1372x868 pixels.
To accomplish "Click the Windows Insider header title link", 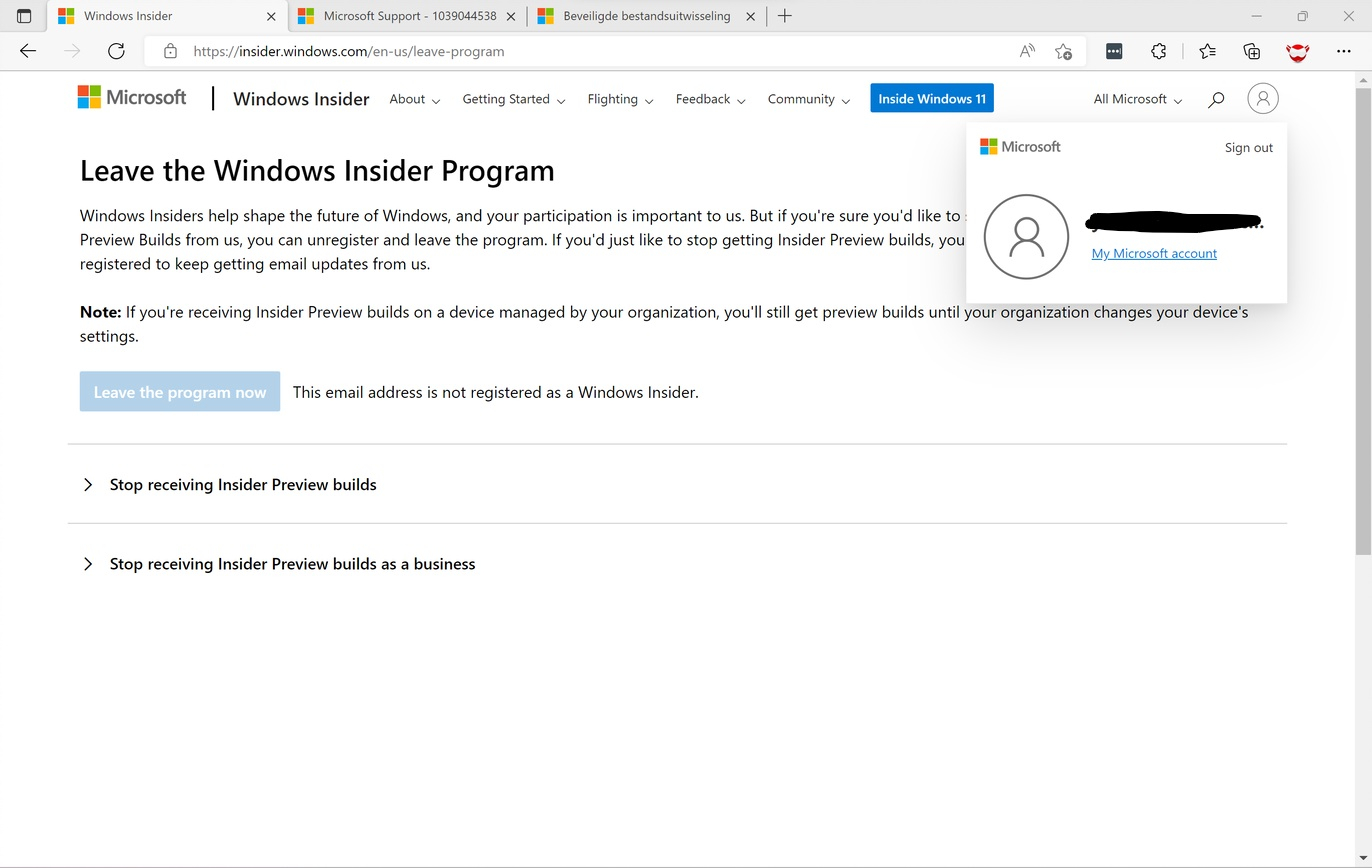I will 301,99.
